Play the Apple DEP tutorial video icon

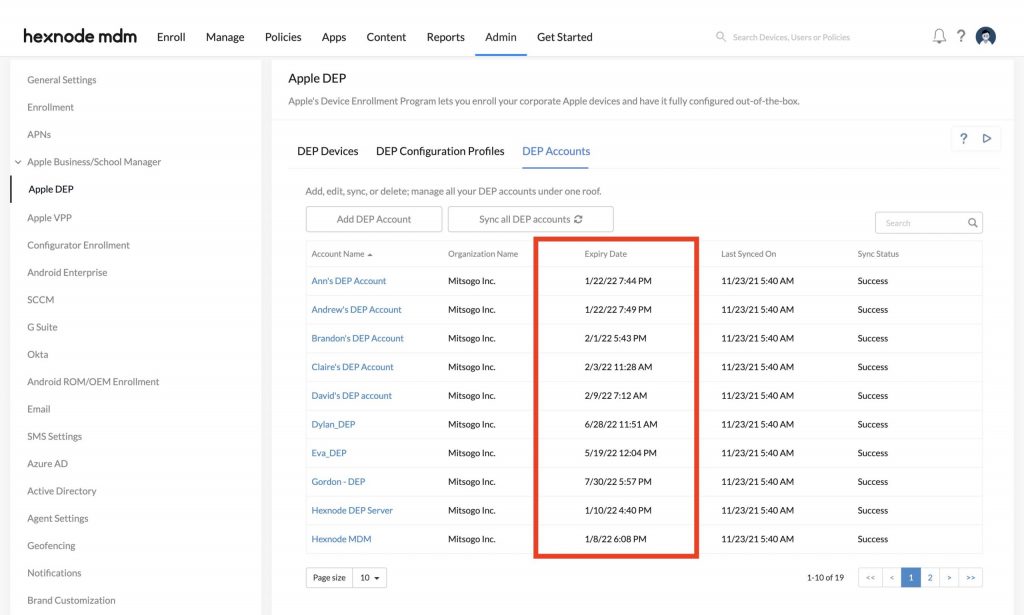[987, 138]
